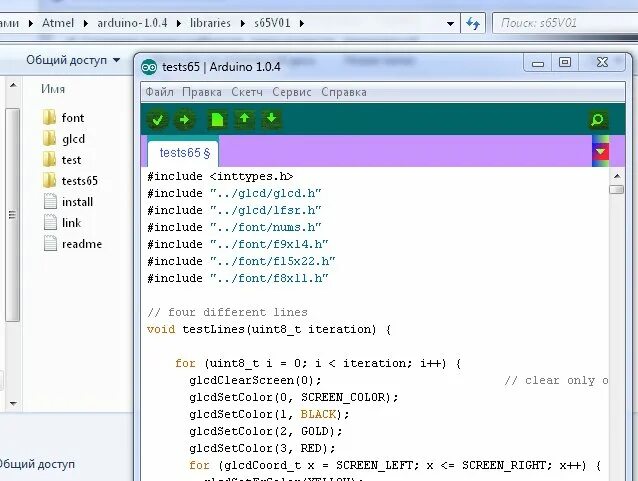Screen dimensions: 638x481
Task: Open the Файл menu in Arduino
Action: (x=160, y=92)
